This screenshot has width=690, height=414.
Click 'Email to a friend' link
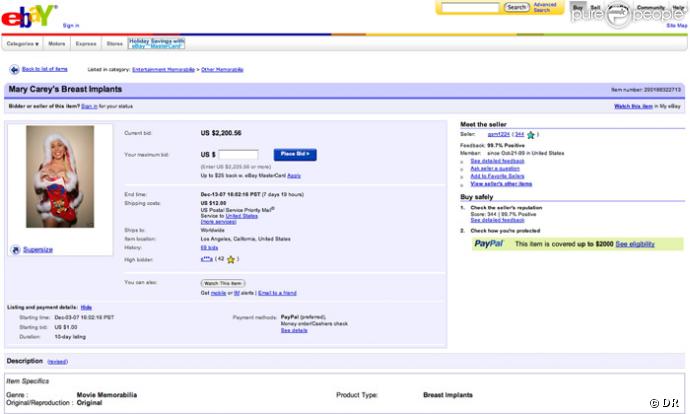click(277, 293)
